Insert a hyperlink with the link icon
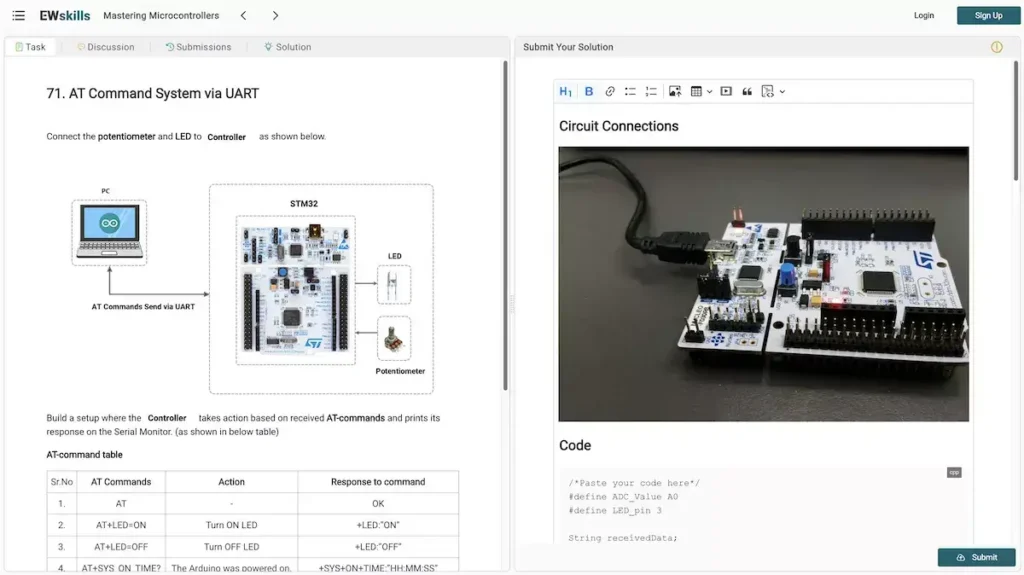This screenshot has height=575, width=1024. click(x=609, y=91)
